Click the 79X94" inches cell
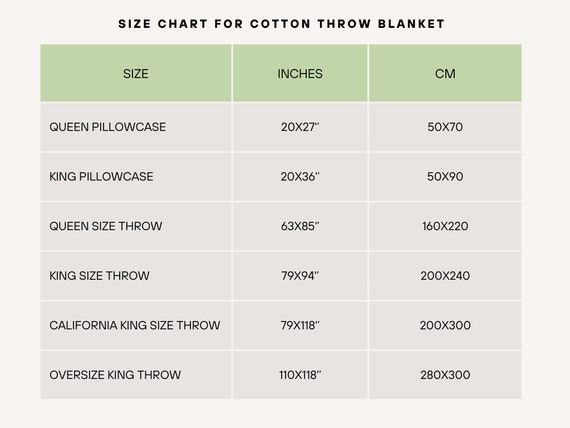Image resolution: width=570 pixels, height=428 pixels. [x=300, y=276]
